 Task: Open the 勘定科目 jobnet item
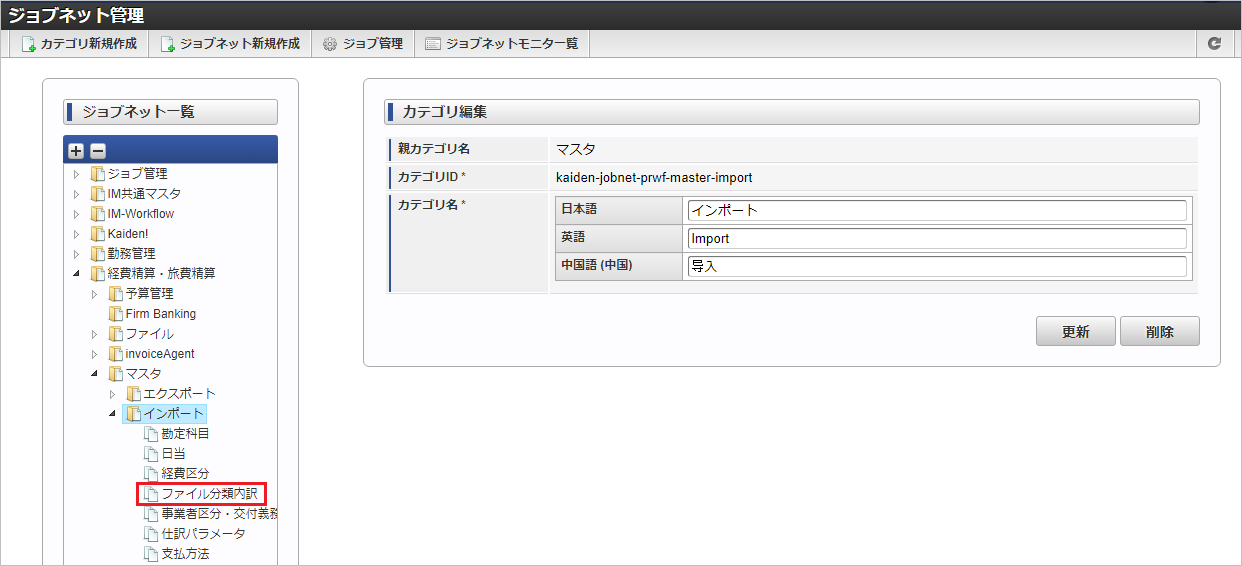[x=186, y=434]
